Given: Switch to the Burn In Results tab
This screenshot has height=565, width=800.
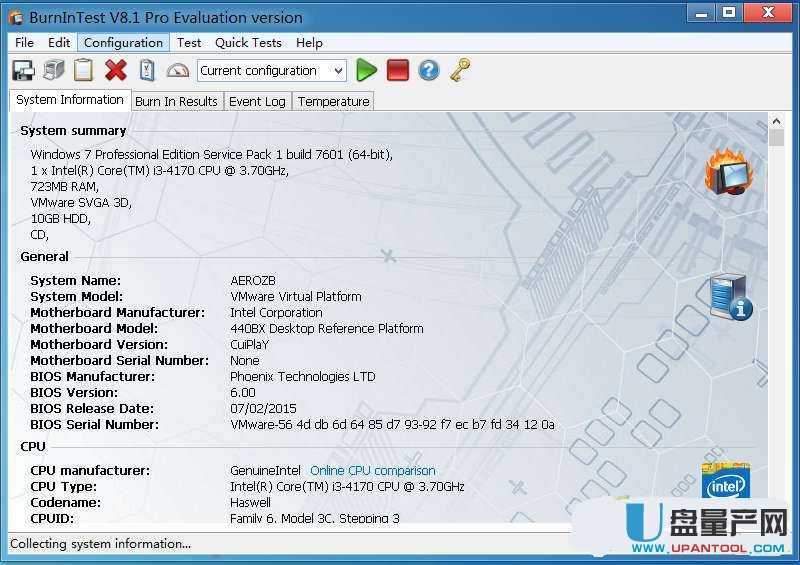Looking at the screenshot, I should [176, 101].
